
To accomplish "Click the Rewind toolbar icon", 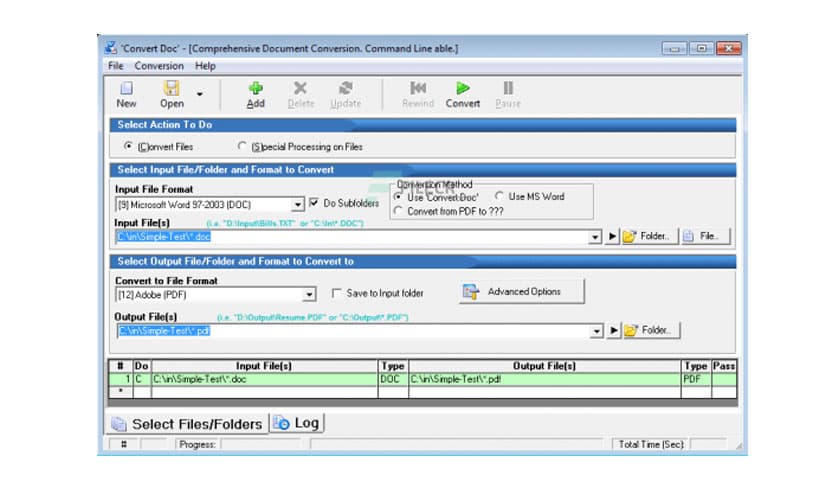I will tap(418, 88).
